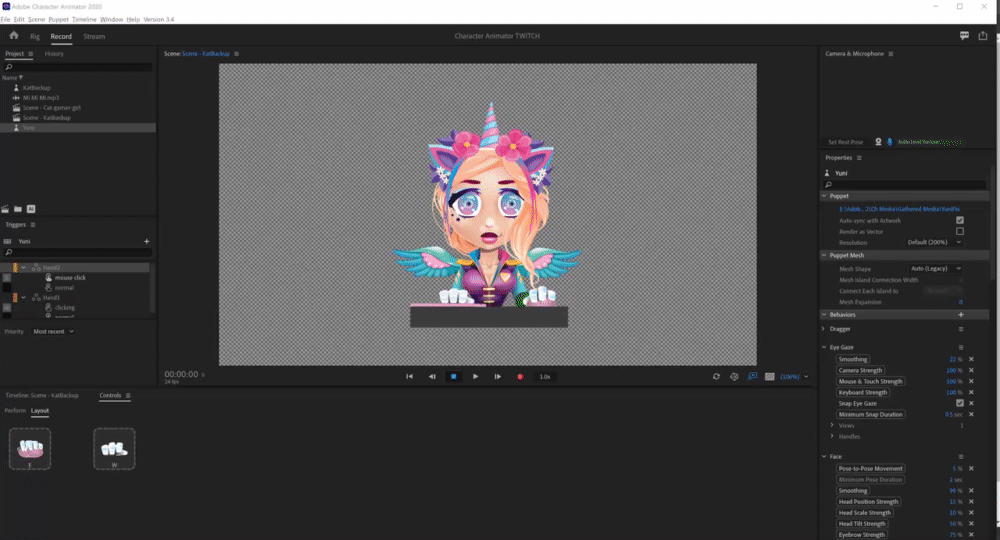Open the Triggers panel menu icon
This screenshot has width=1000, height=540.
pos(33,224)
